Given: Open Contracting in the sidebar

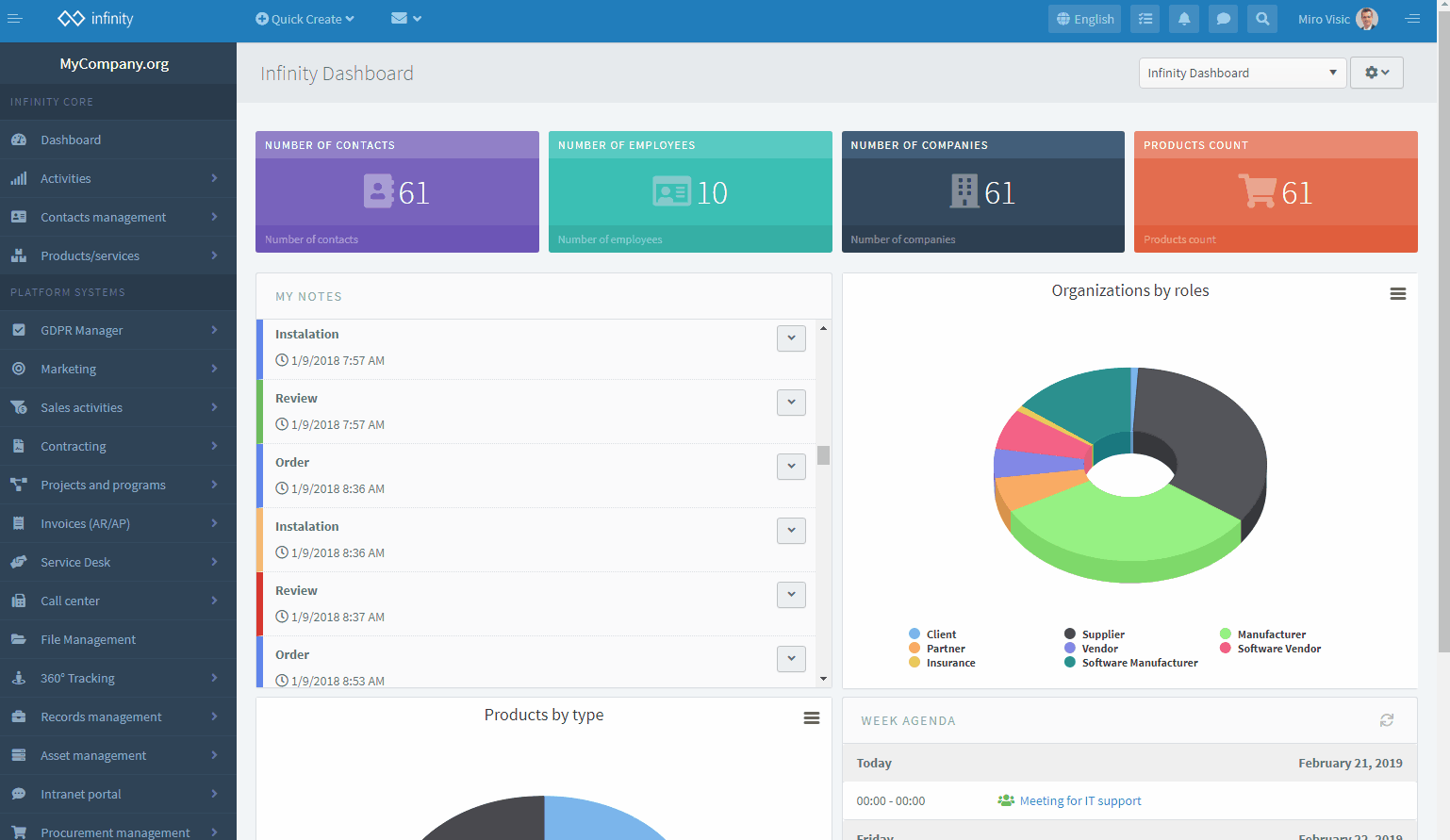Looking at the screenshot, I should 118,446.
